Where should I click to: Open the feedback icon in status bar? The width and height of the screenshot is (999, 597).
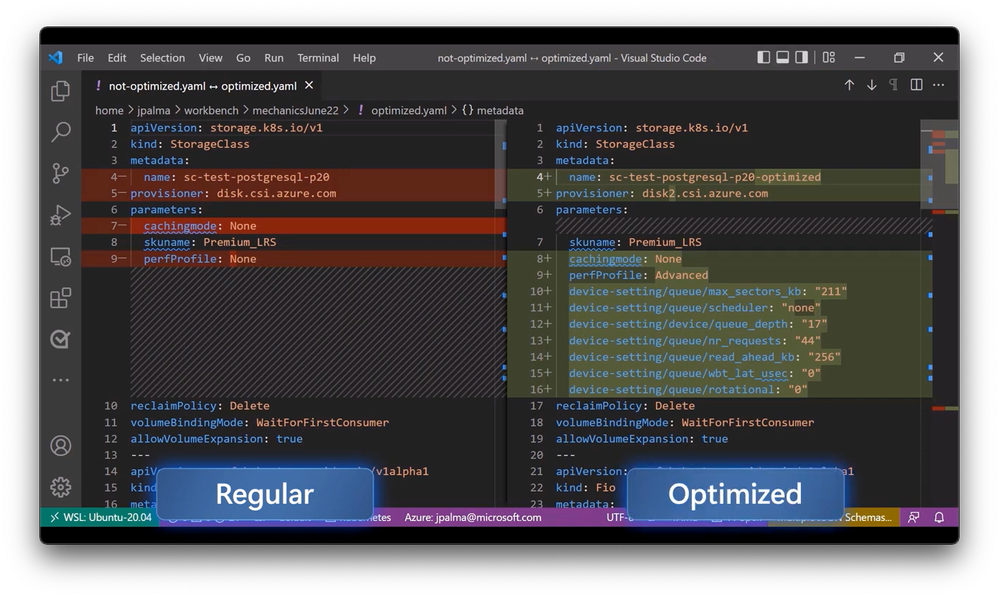click(914, 517)
